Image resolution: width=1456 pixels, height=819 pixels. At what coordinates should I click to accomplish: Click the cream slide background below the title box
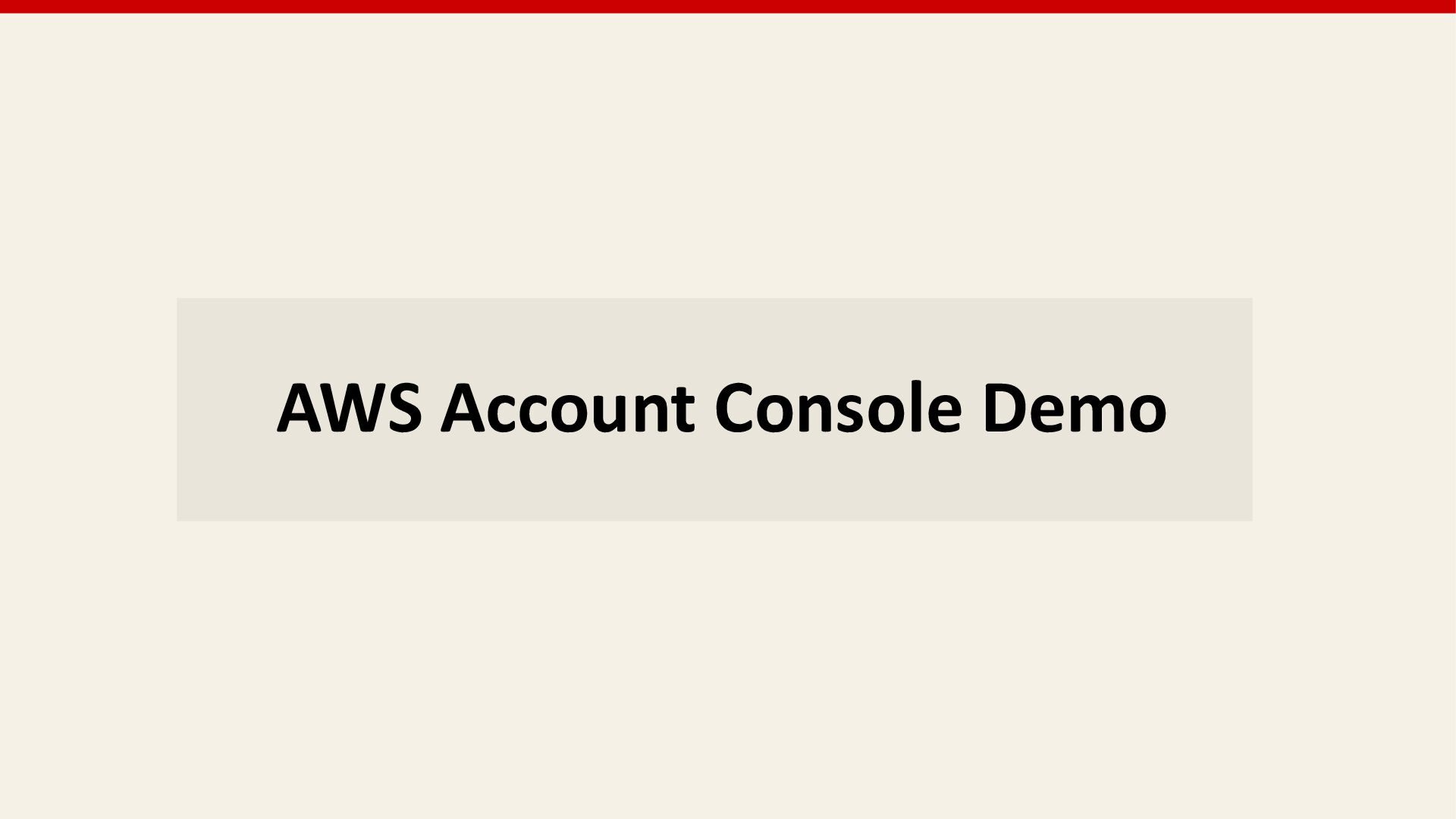pos(728,670)
